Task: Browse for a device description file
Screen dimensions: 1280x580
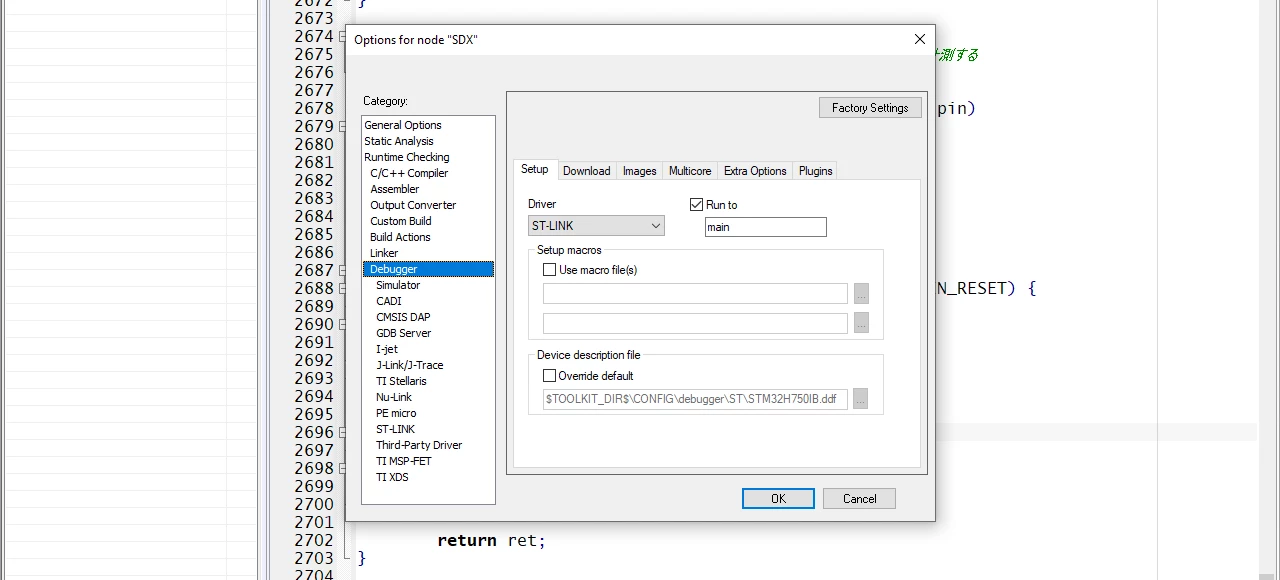Action: point(861,399)
